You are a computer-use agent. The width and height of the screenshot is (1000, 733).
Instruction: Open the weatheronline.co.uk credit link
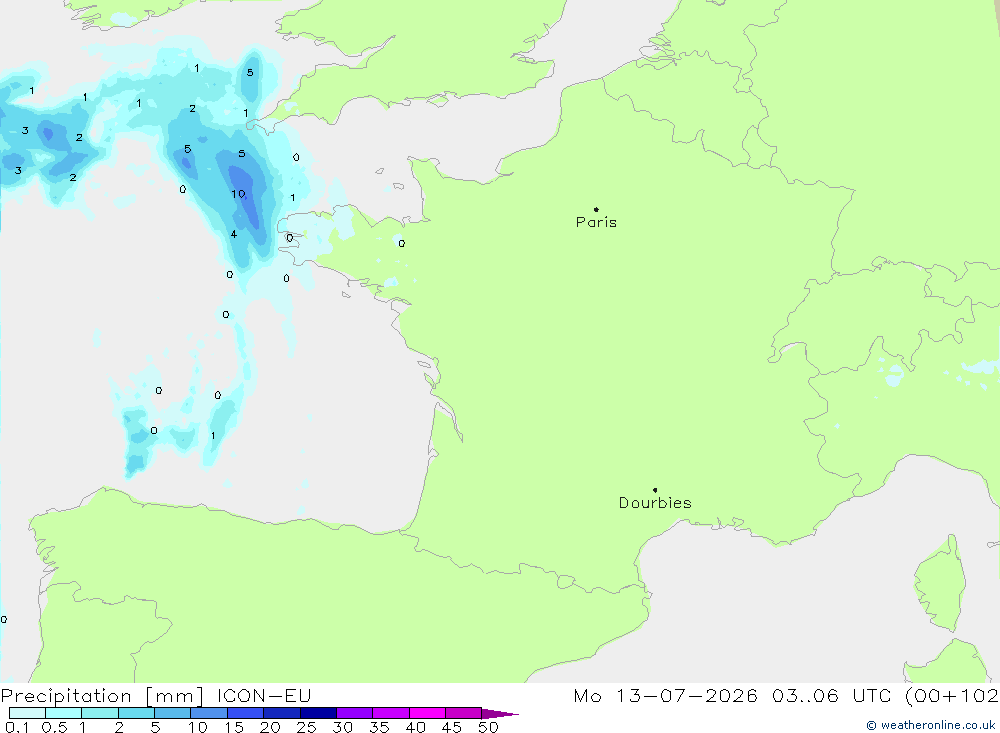click(930, 725)
